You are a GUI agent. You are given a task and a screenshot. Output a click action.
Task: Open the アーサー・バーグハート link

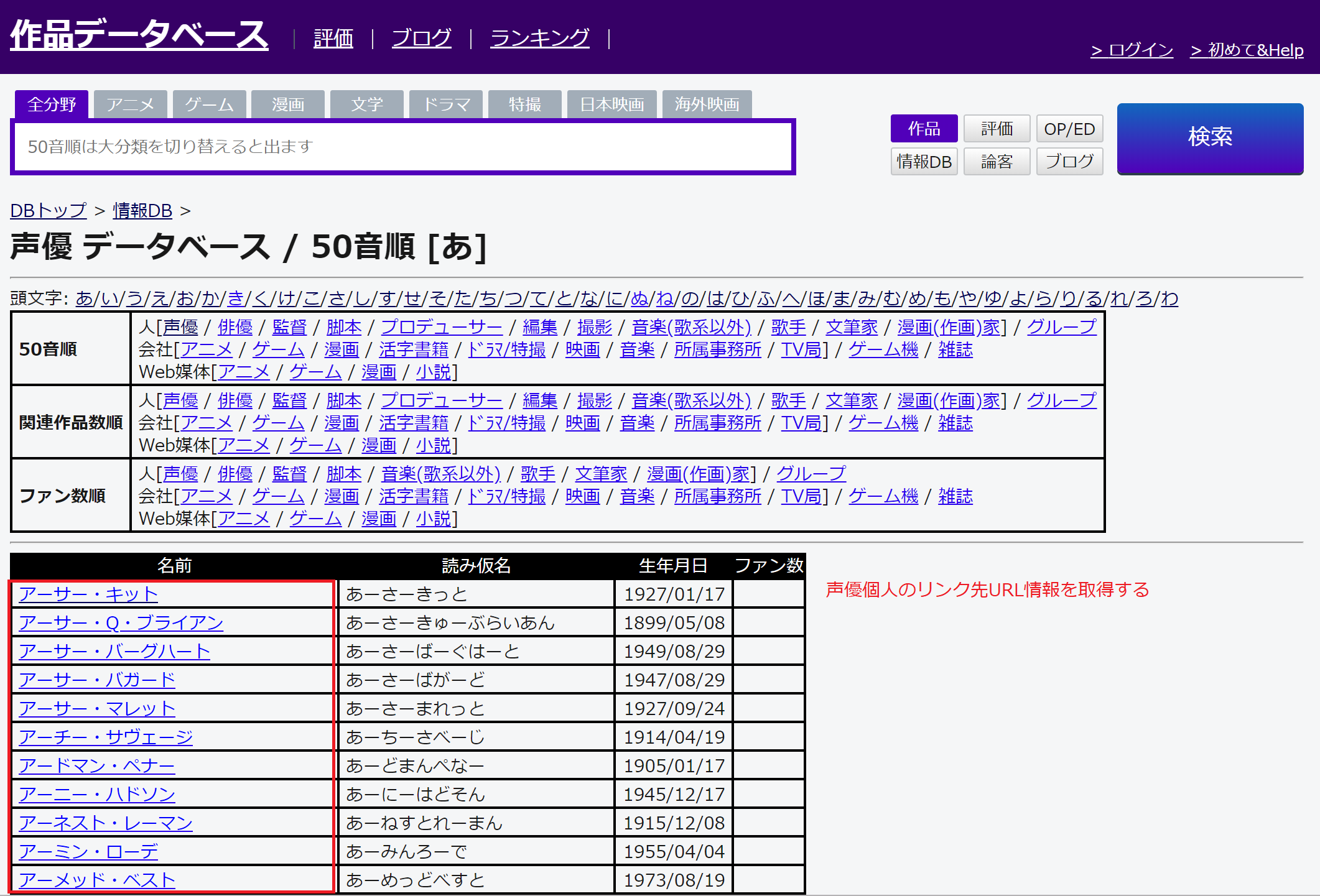(x=114, y=652)
